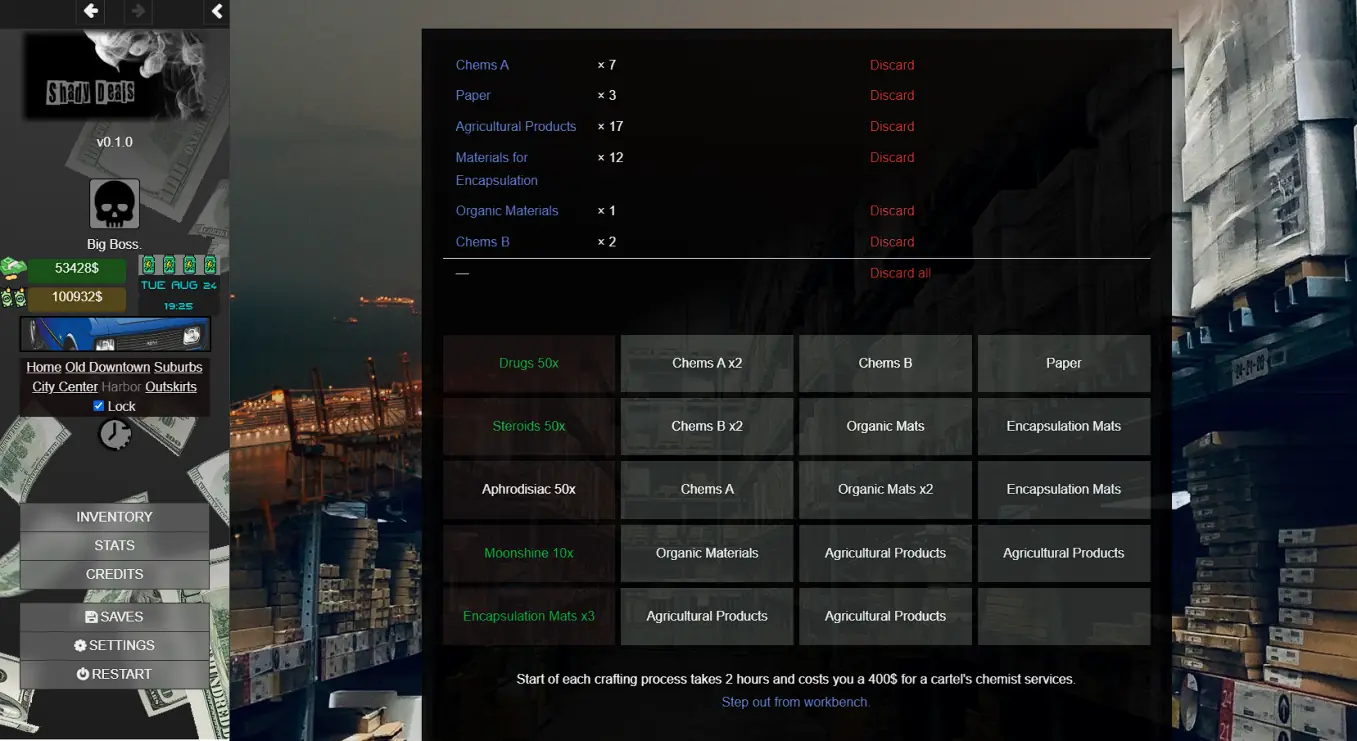Click the Shady Deals logo

coord(91,93)
